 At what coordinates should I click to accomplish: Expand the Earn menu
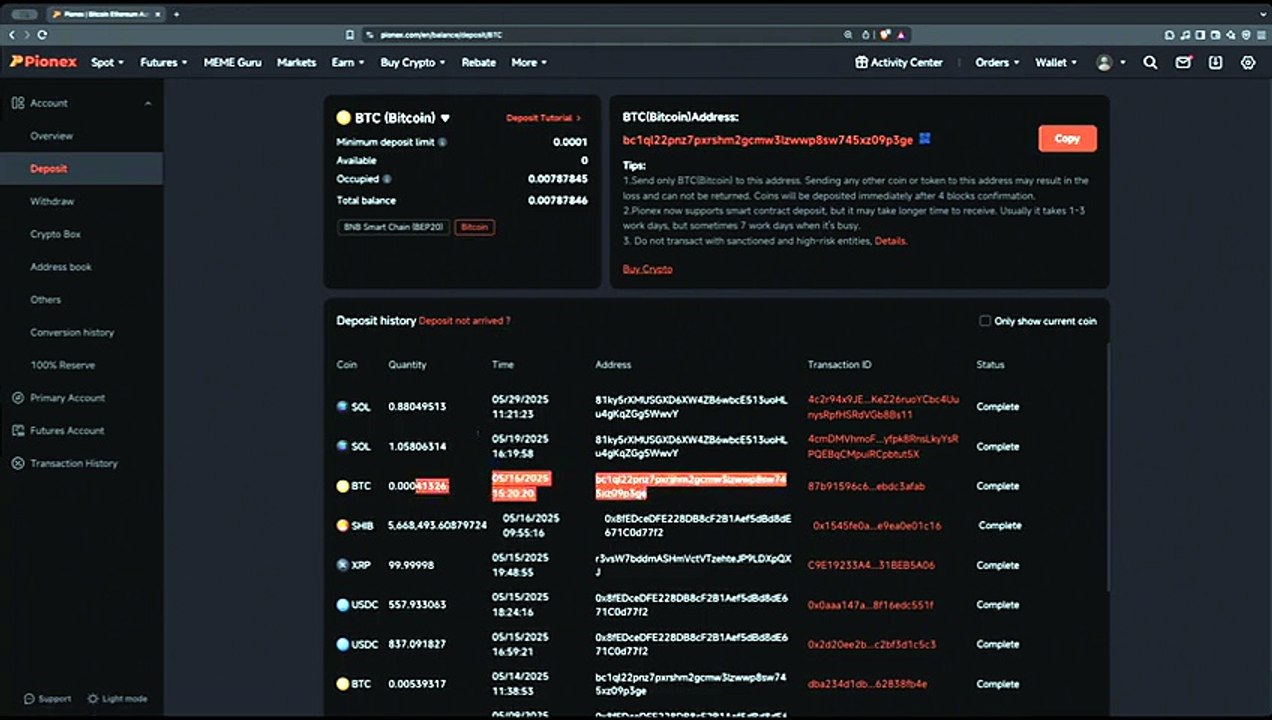tap(347, 62)
